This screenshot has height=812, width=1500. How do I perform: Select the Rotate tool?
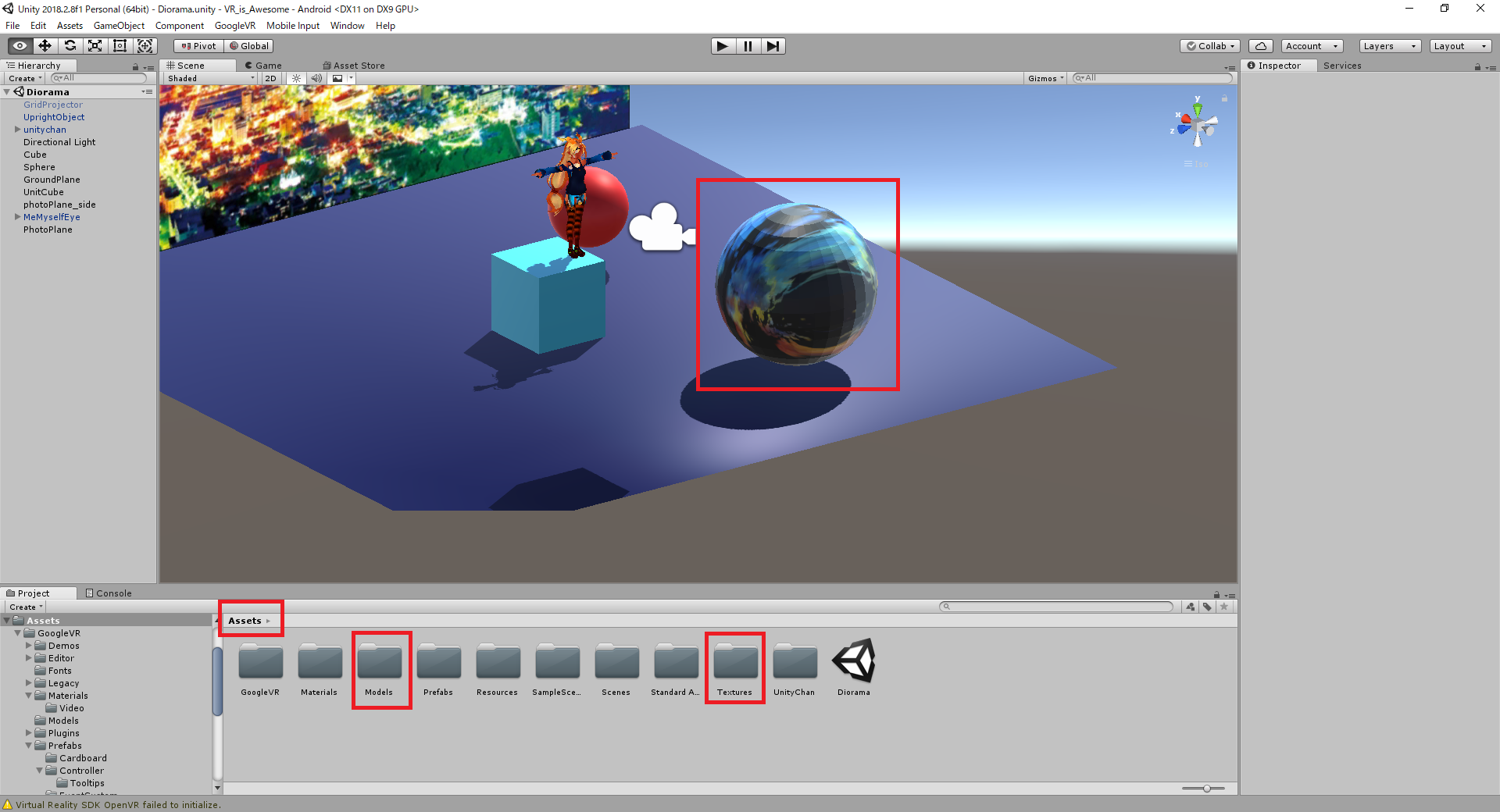click(70, 46)
